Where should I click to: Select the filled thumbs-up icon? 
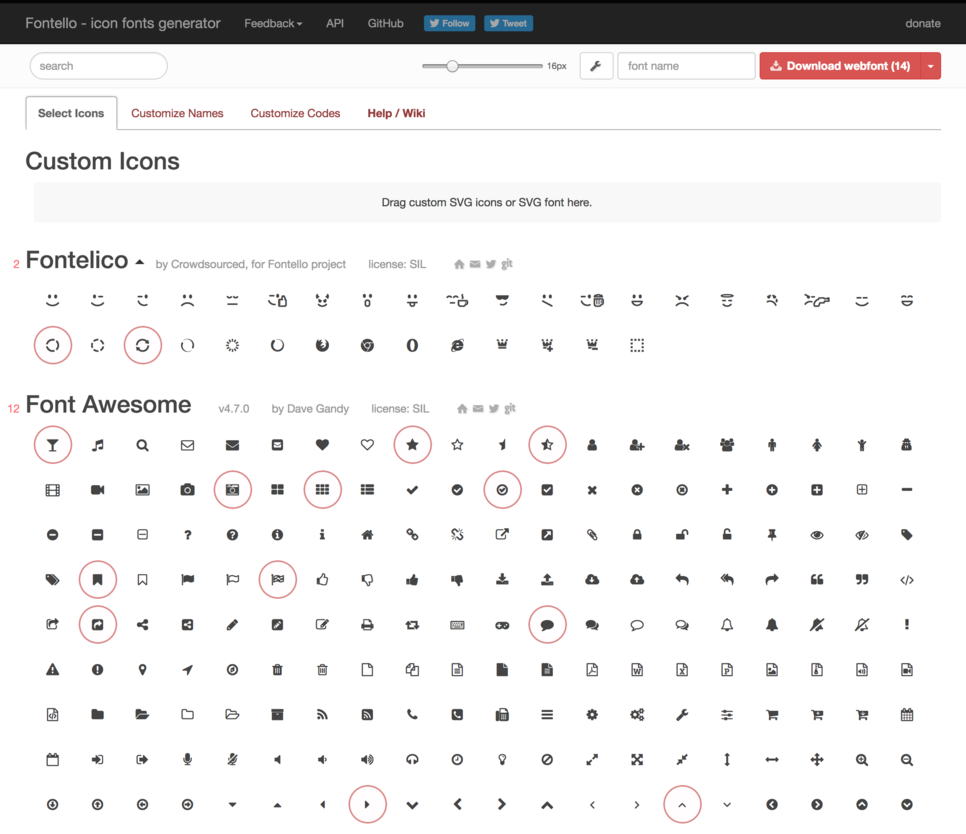412,580
